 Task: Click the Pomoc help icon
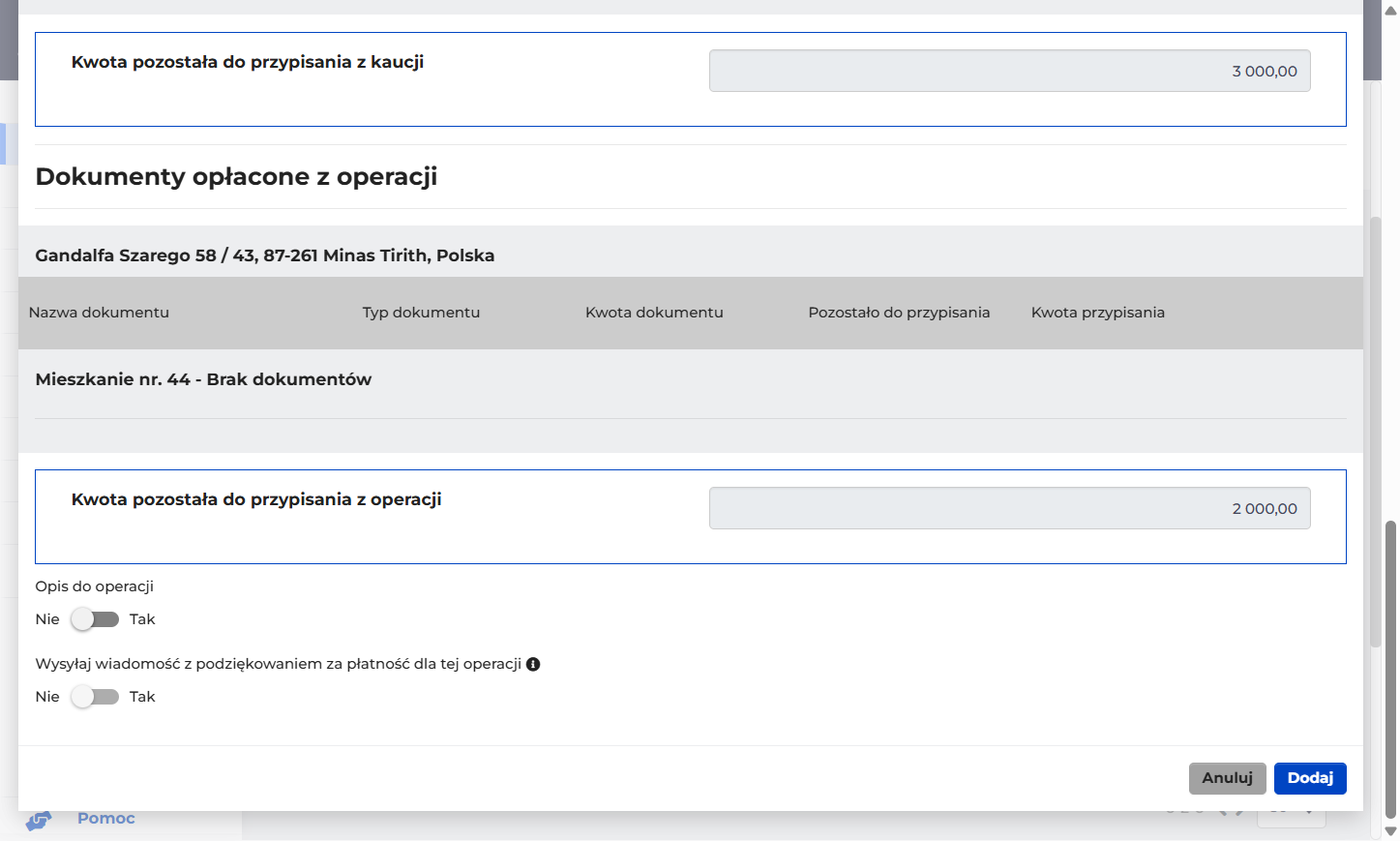[x=39, y=821]
